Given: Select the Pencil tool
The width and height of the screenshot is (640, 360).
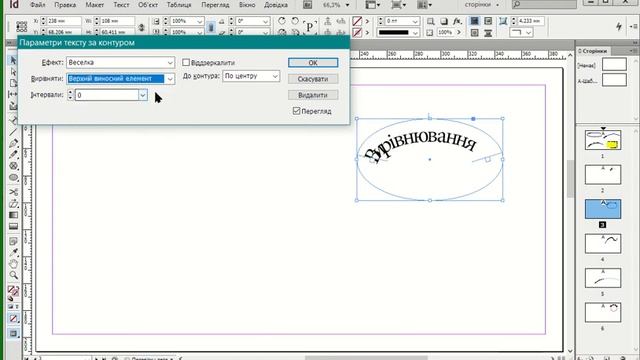Looking at the screenshot, I should [x=13, y=154].
